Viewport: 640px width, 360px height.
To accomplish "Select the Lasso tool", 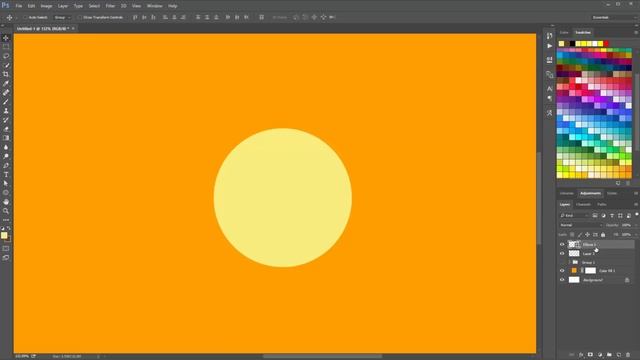I will tap(6, 56).
